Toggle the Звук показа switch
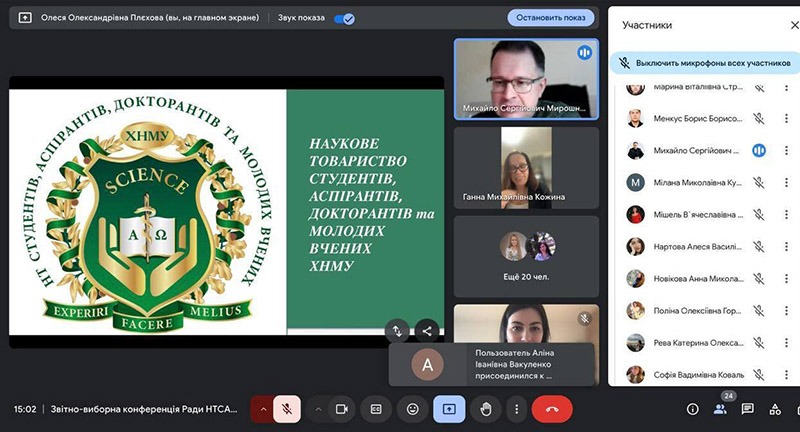 coord(344,18)
